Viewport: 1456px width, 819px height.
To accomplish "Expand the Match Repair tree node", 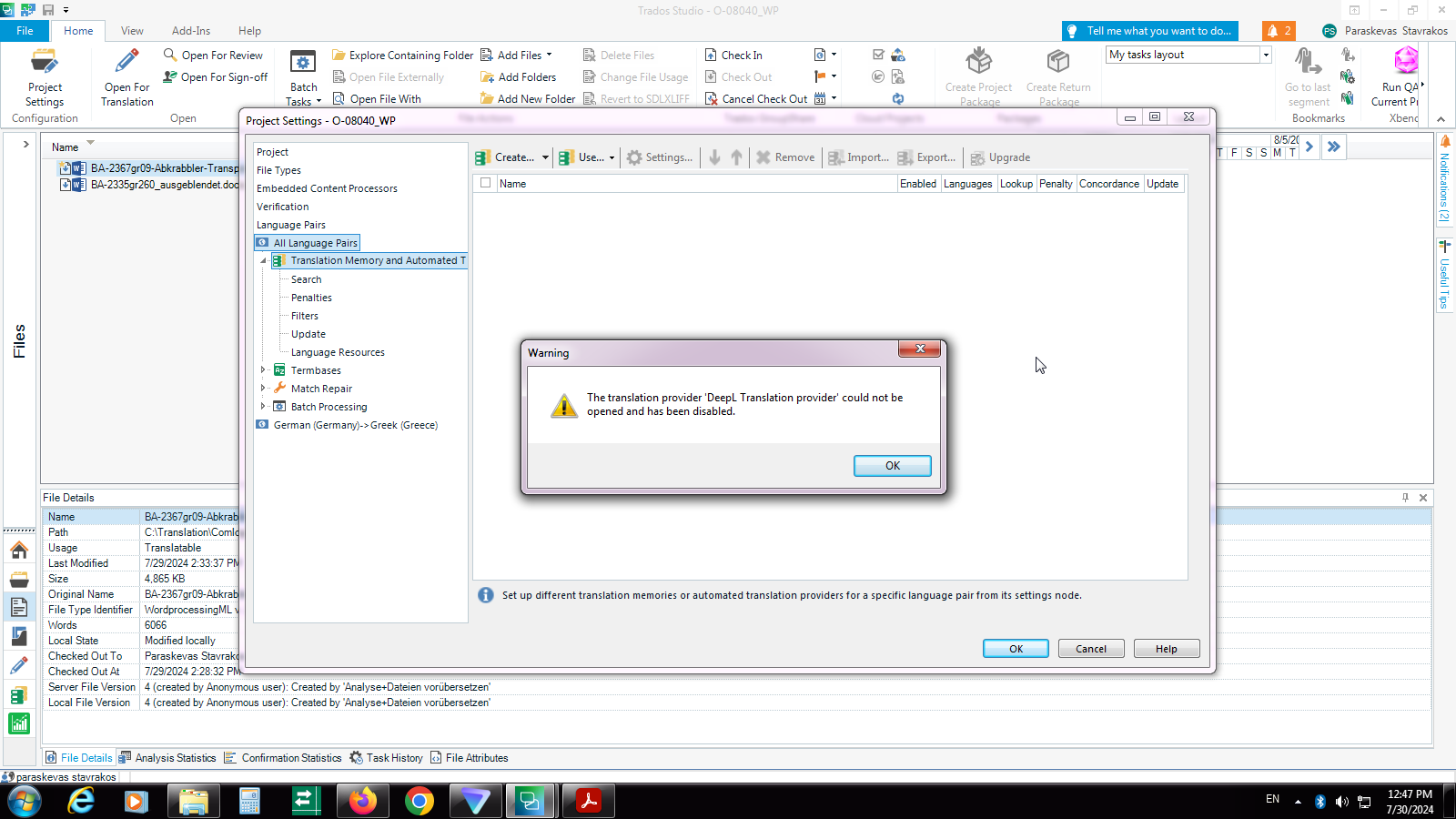I will pos(264,389).
